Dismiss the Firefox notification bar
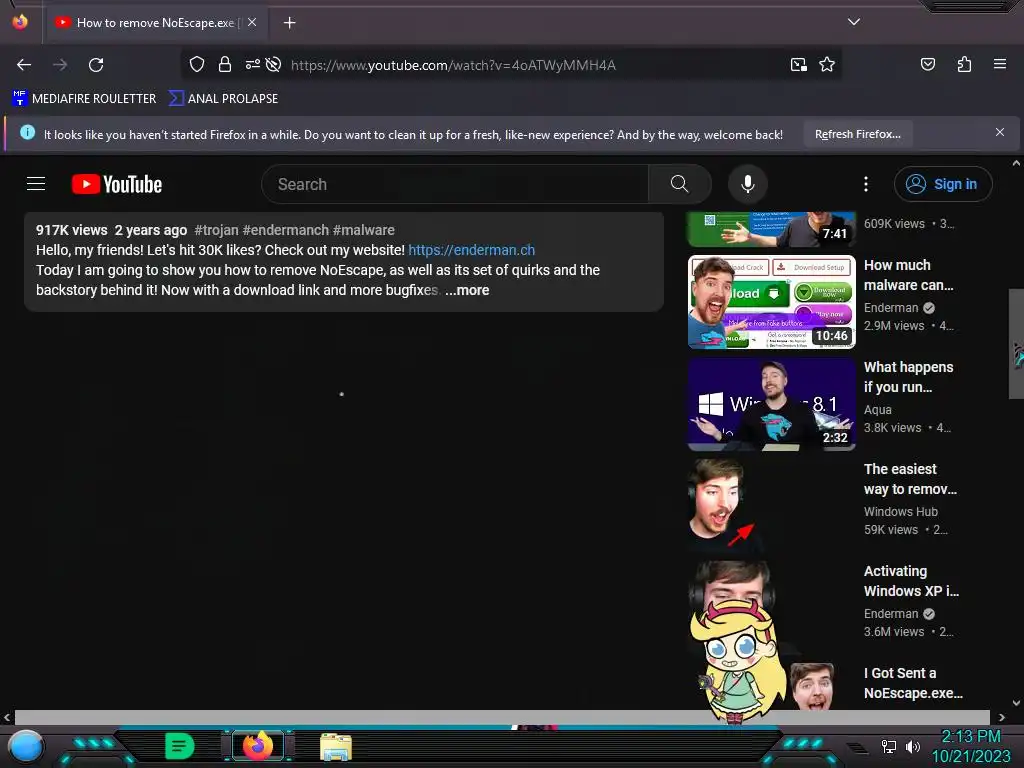Screen dimensions: 1024x768 pyautogui.click(x=999, y=132)
